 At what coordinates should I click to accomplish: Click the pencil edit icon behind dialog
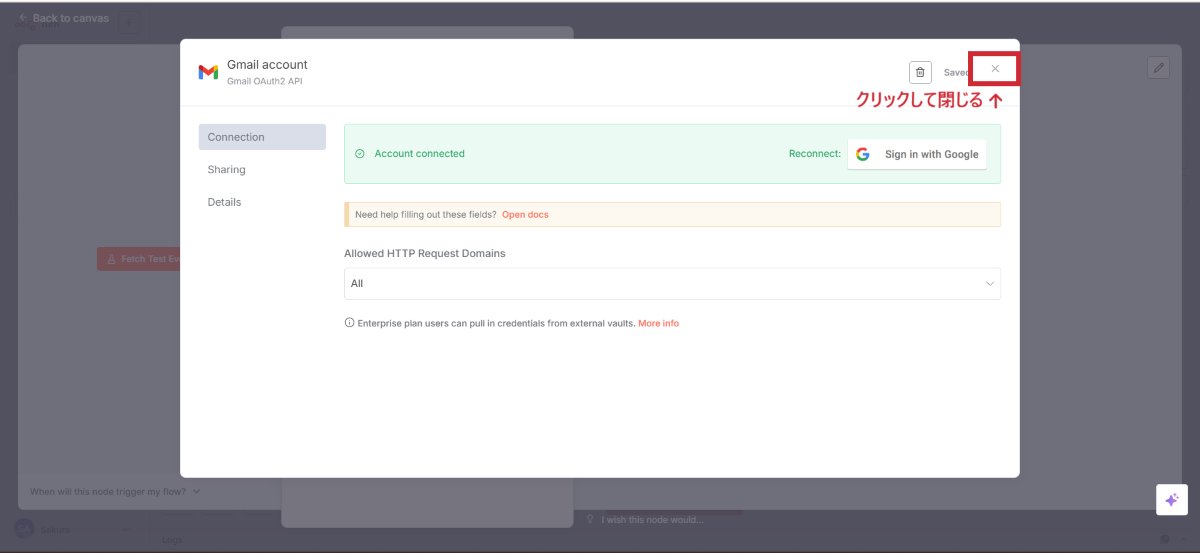coord(1158,67)
